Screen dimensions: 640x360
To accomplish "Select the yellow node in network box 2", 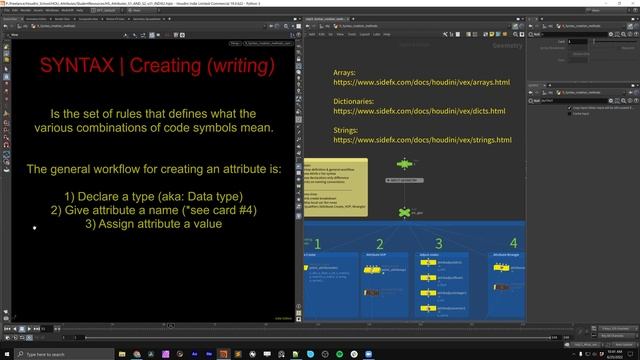I will 372,270.
